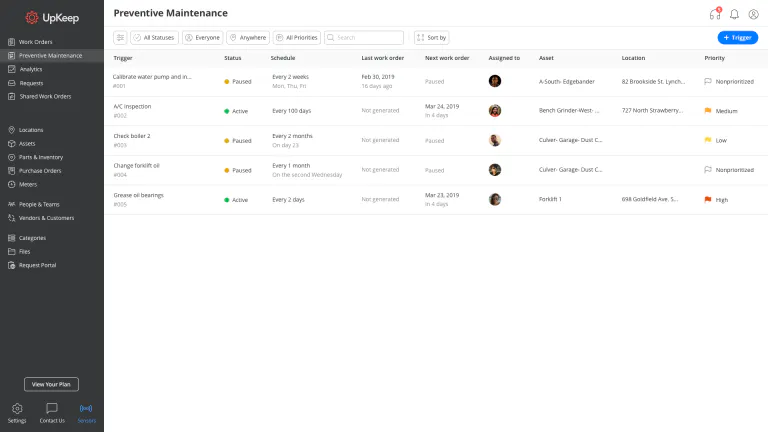The width and height of the screenshot is (768, 432).
Task: Open the Everyone assignee filter
Action: point(202,38)
